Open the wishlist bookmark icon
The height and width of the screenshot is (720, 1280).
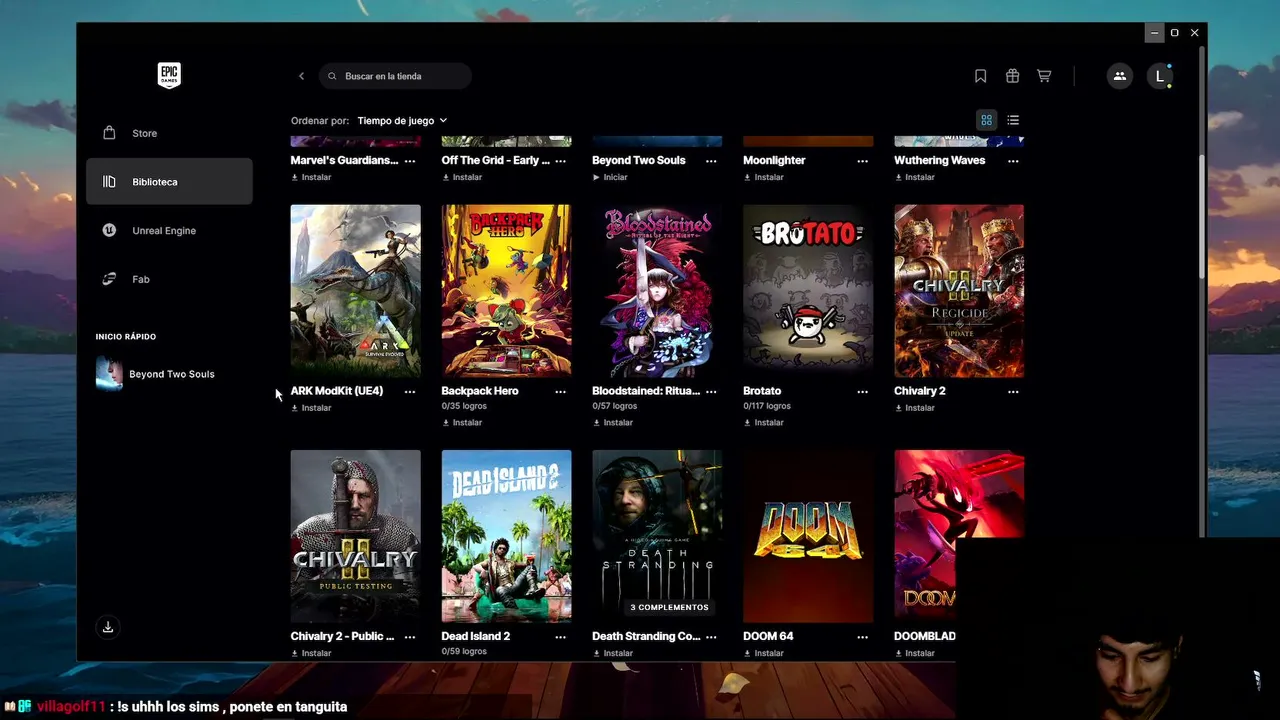980,76
